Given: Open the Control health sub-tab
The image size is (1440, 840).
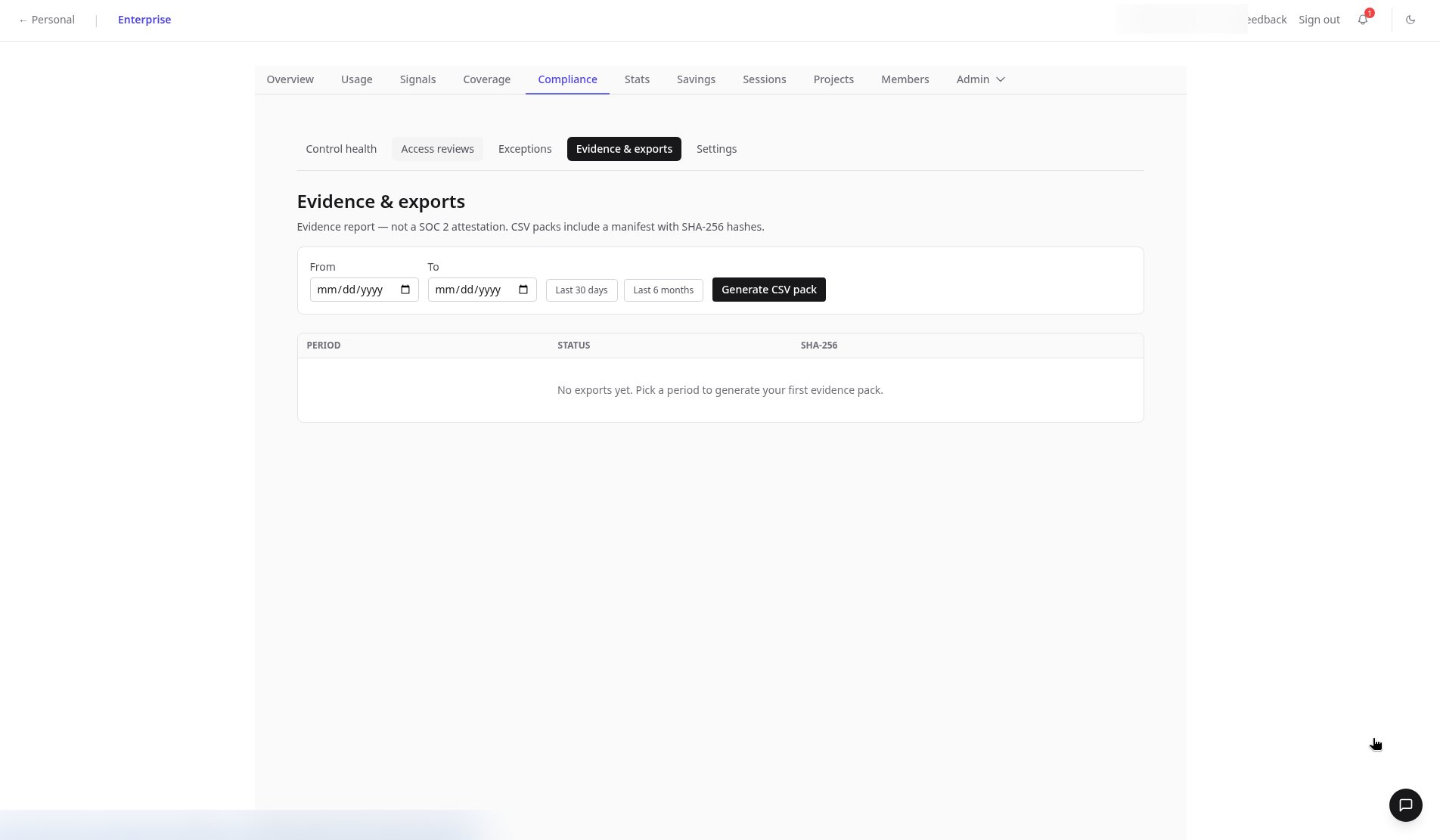Looking at the screenshot, I should (x=341, y=149).
